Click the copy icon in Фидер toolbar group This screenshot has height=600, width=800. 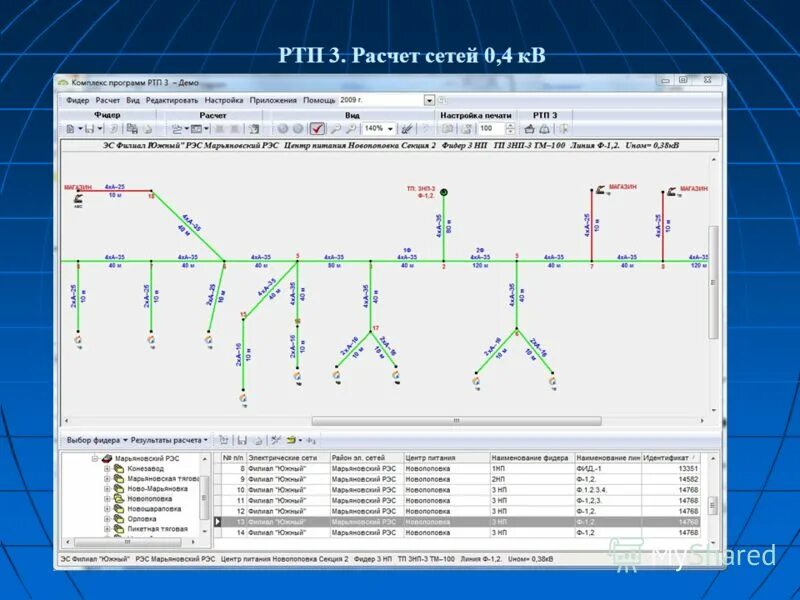coord(132,129)
